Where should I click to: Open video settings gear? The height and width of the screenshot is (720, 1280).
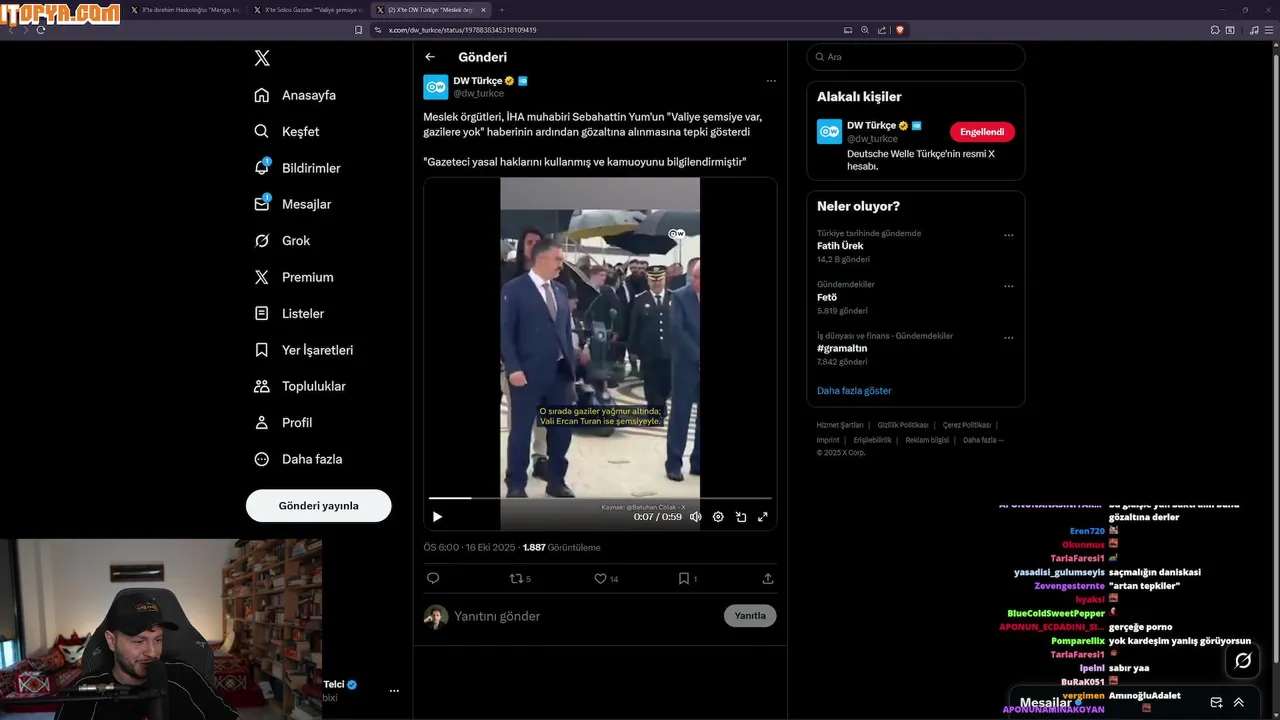point(718,517)
